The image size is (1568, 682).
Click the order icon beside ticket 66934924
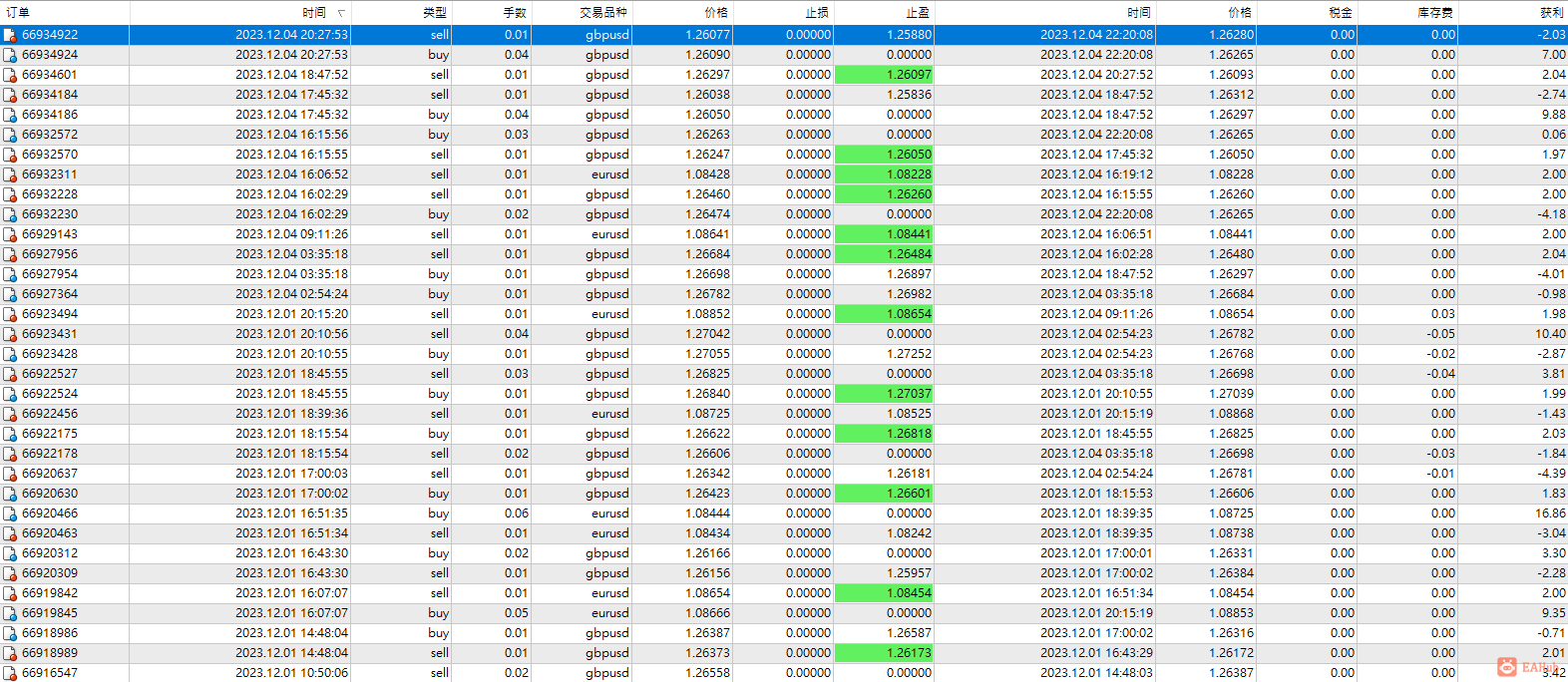10,55
